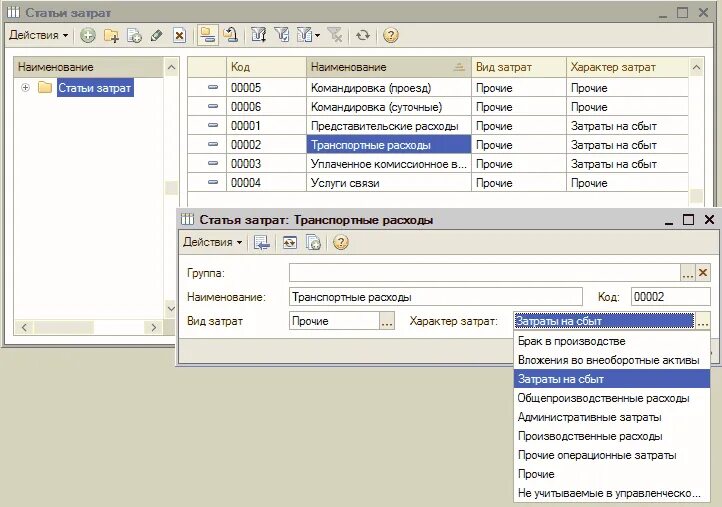Viewport: 722px width, 507px height.
Task: Open the Группа selection ellipsis button
Action: click(x=687, y=273)
